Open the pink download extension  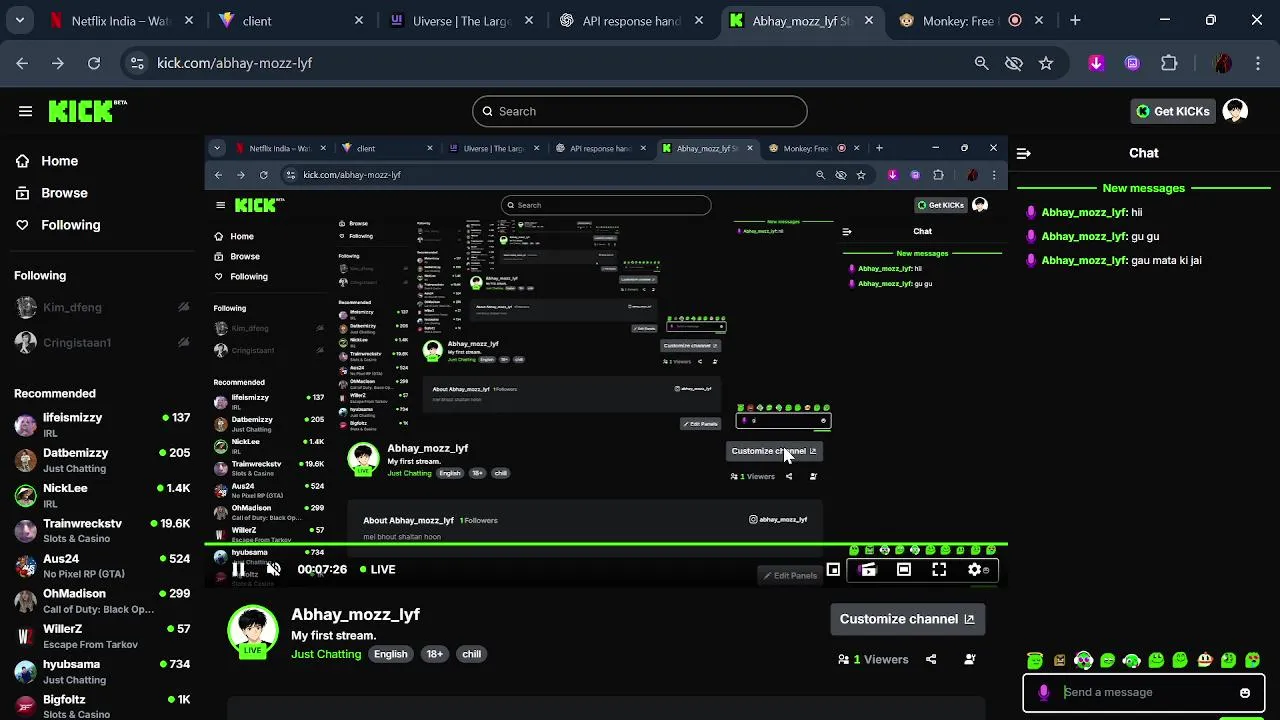coord(1096,63)
